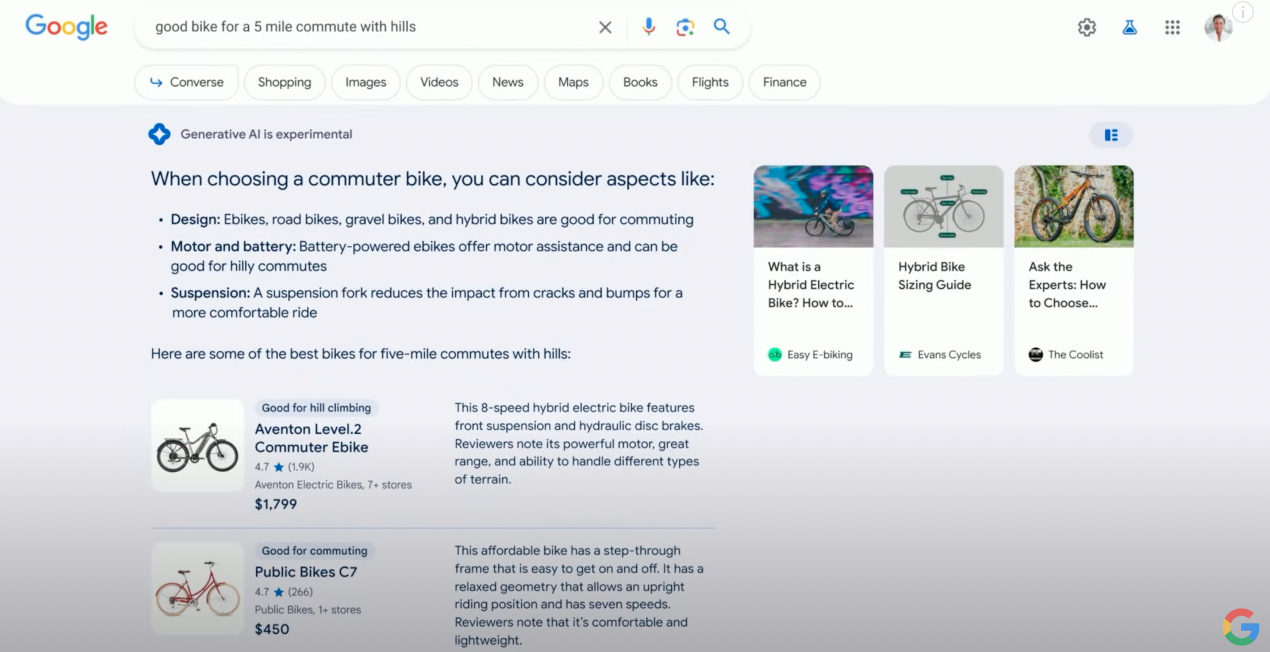The height and width of the screenshot is (652, 1270).
Task: Switch to the Images tab
Action: click(365, 82)
